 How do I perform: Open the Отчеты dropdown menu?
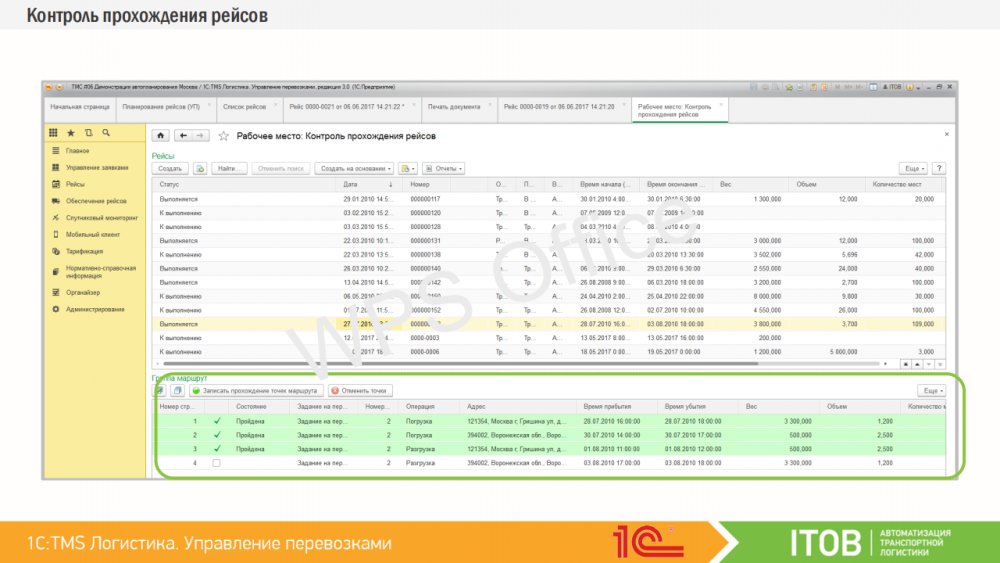443,169
